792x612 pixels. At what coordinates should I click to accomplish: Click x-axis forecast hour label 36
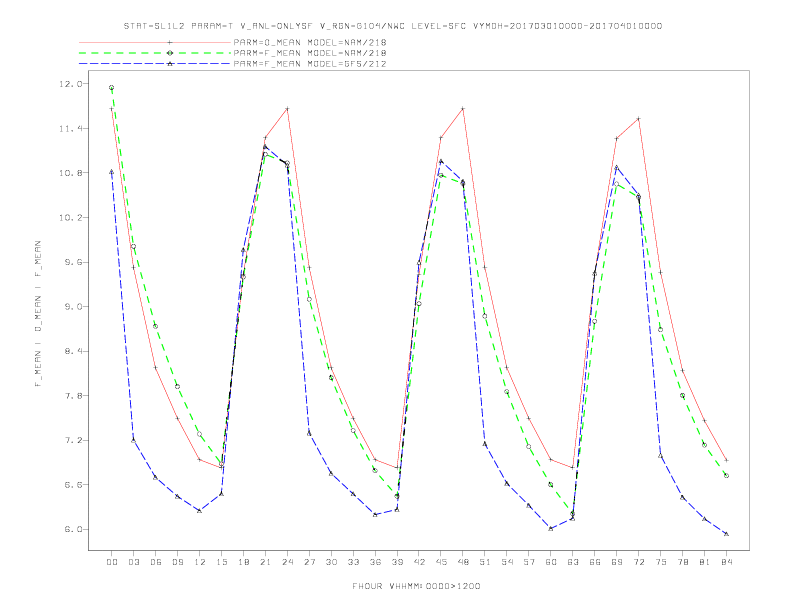pos(375,562)
